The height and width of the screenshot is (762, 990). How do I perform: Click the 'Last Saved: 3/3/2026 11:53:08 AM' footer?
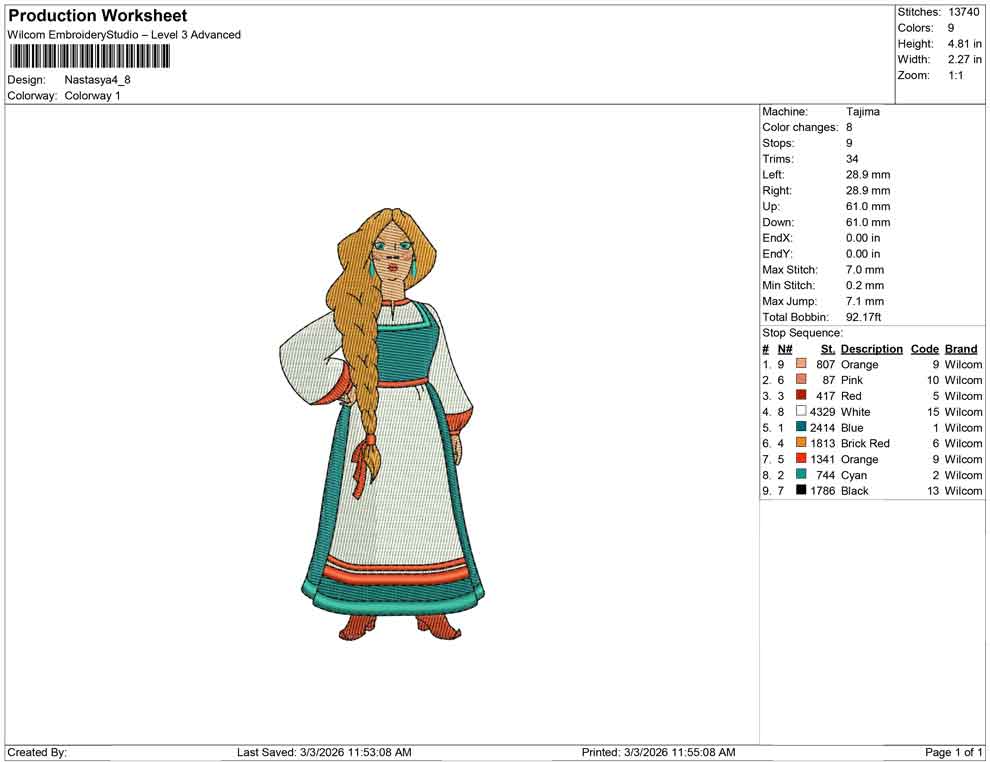[x=324, y=752]
